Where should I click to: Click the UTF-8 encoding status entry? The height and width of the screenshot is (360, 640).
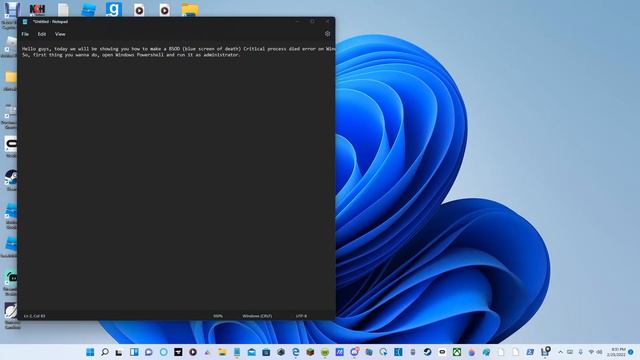pyautogui.click(x=301, y=316)
